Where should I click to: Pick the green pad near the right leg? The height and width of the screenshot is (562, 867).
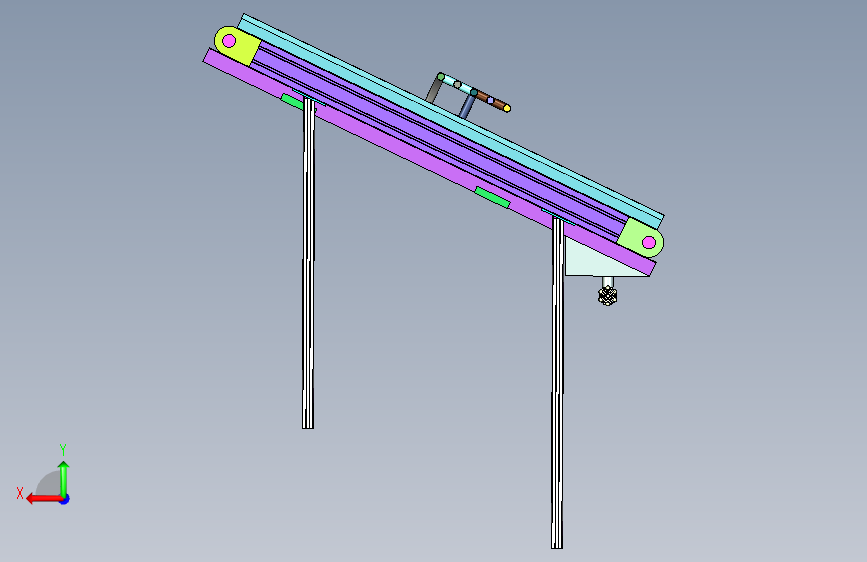(x=493, y=197)
